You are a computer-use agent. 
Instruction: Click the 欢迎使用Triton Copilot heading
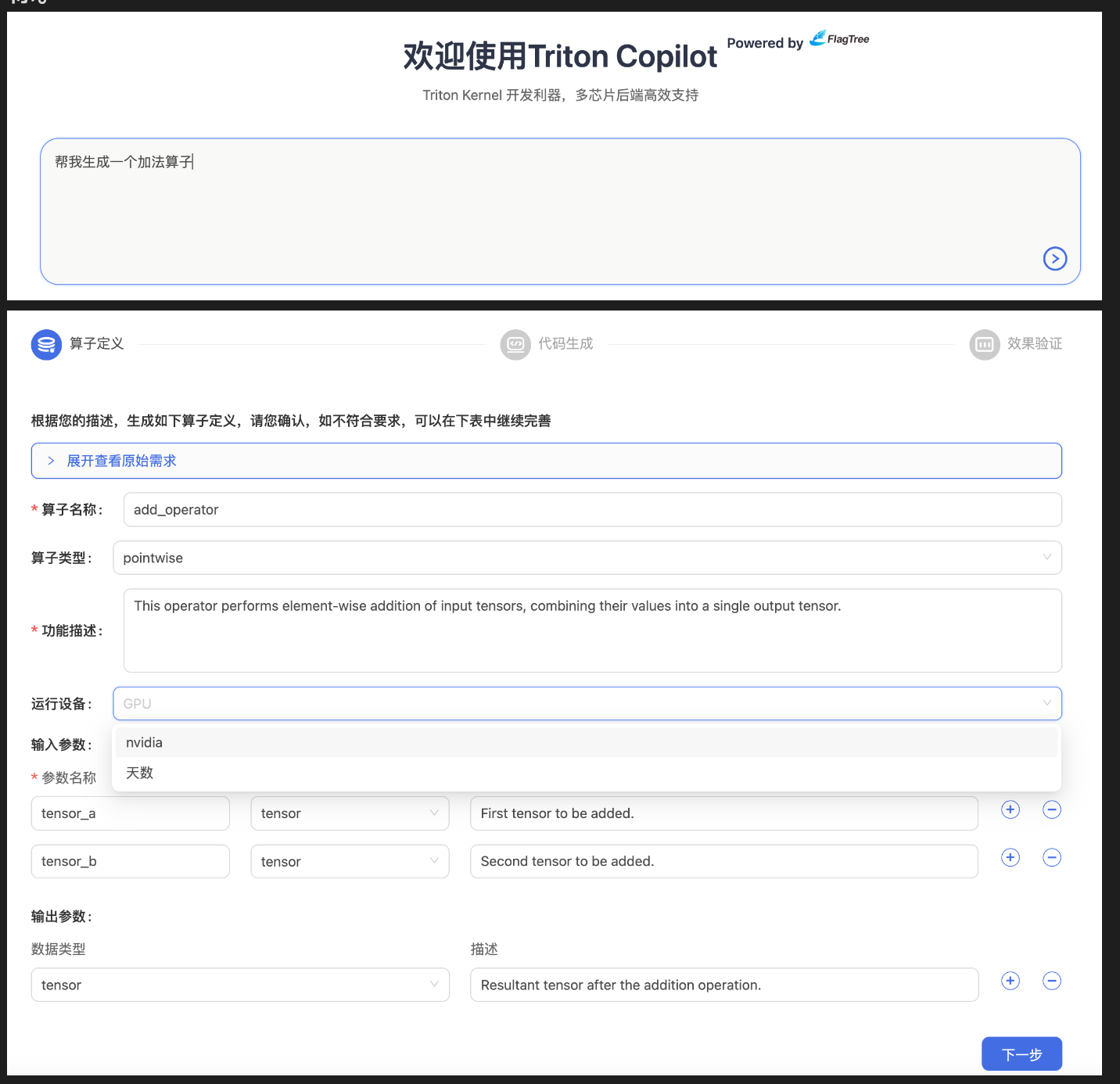(x=560, y=56)
